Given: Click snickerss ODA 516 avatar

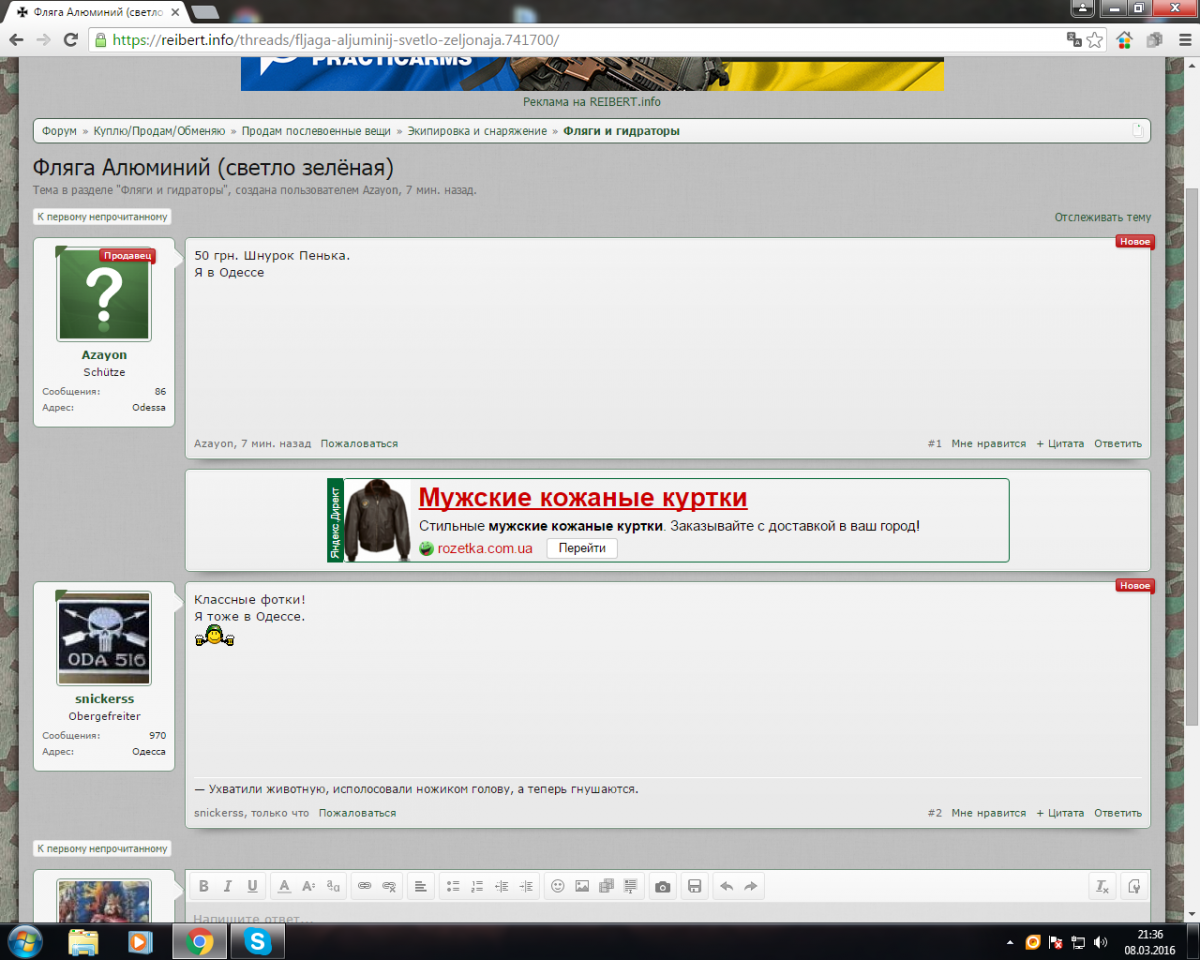Looking at the screenshot, I should coord(104,638).
